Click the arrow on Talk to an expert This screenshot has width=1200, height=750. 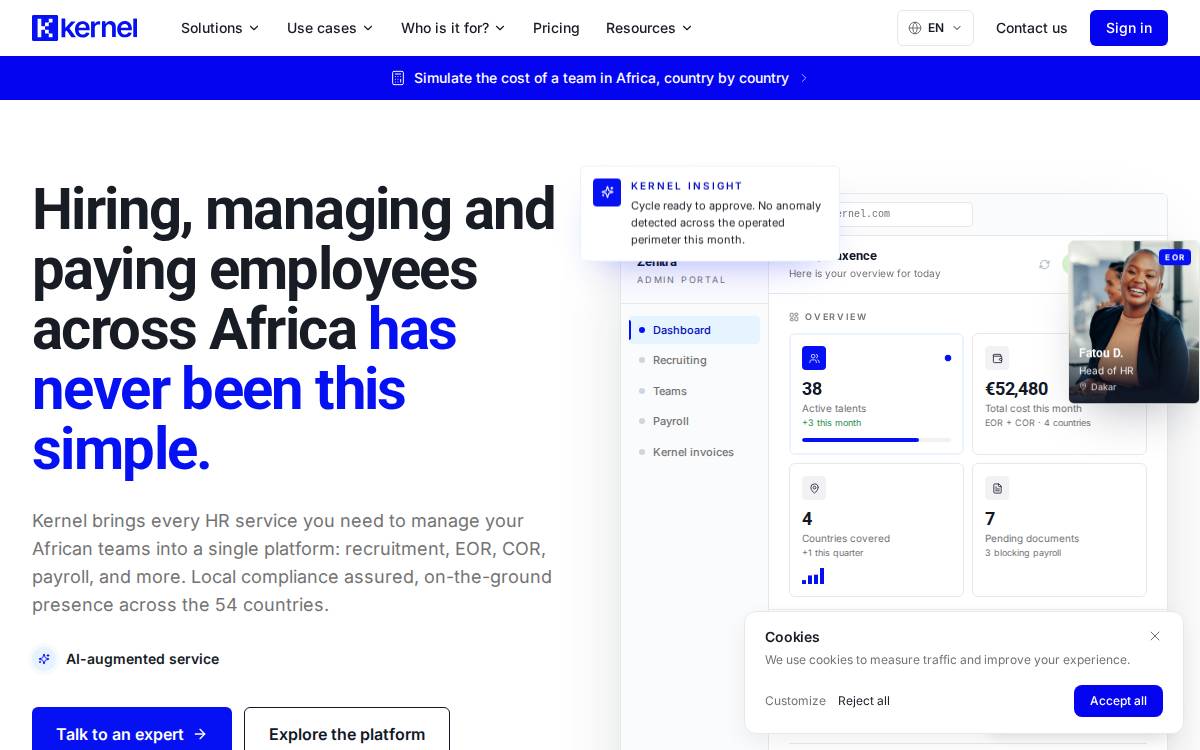200,734
